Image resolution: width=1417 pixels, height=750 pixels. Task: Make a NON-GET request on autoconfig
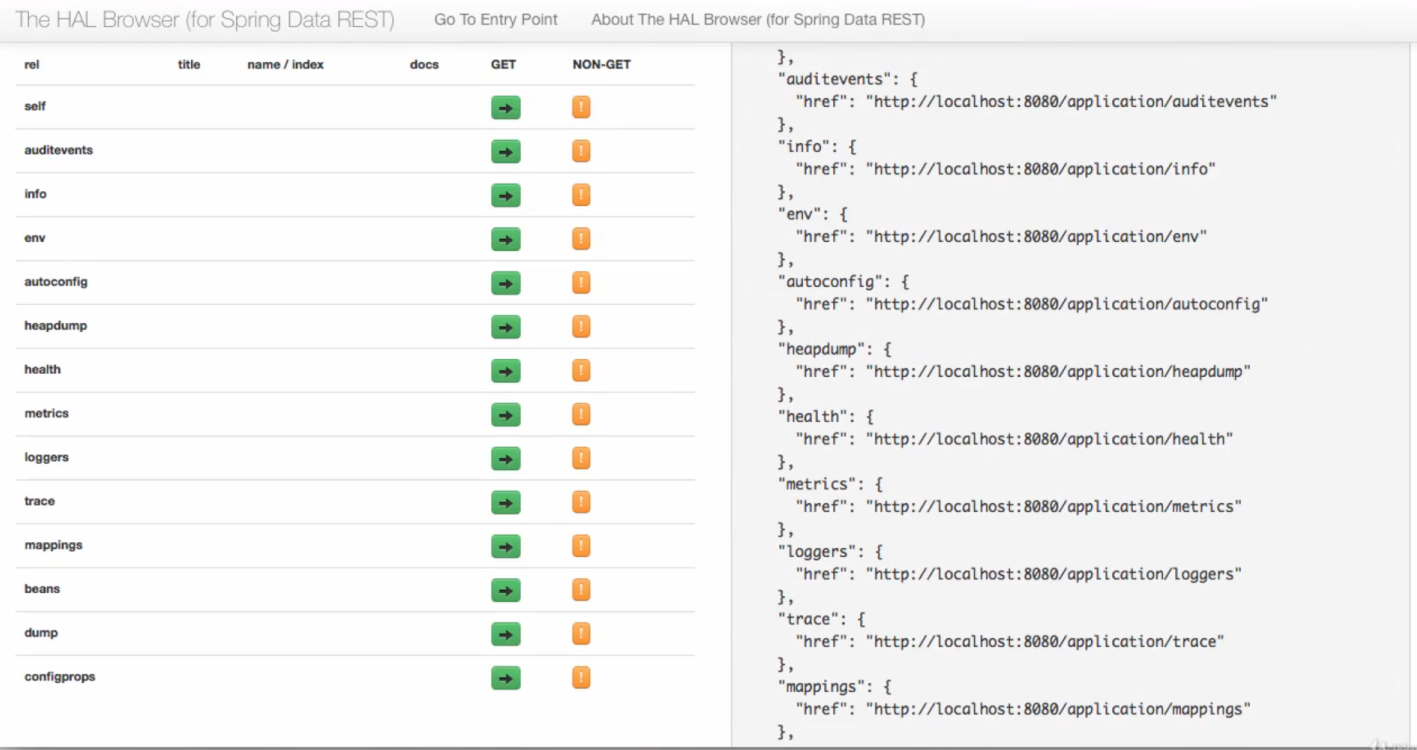[x=581, y=283]
